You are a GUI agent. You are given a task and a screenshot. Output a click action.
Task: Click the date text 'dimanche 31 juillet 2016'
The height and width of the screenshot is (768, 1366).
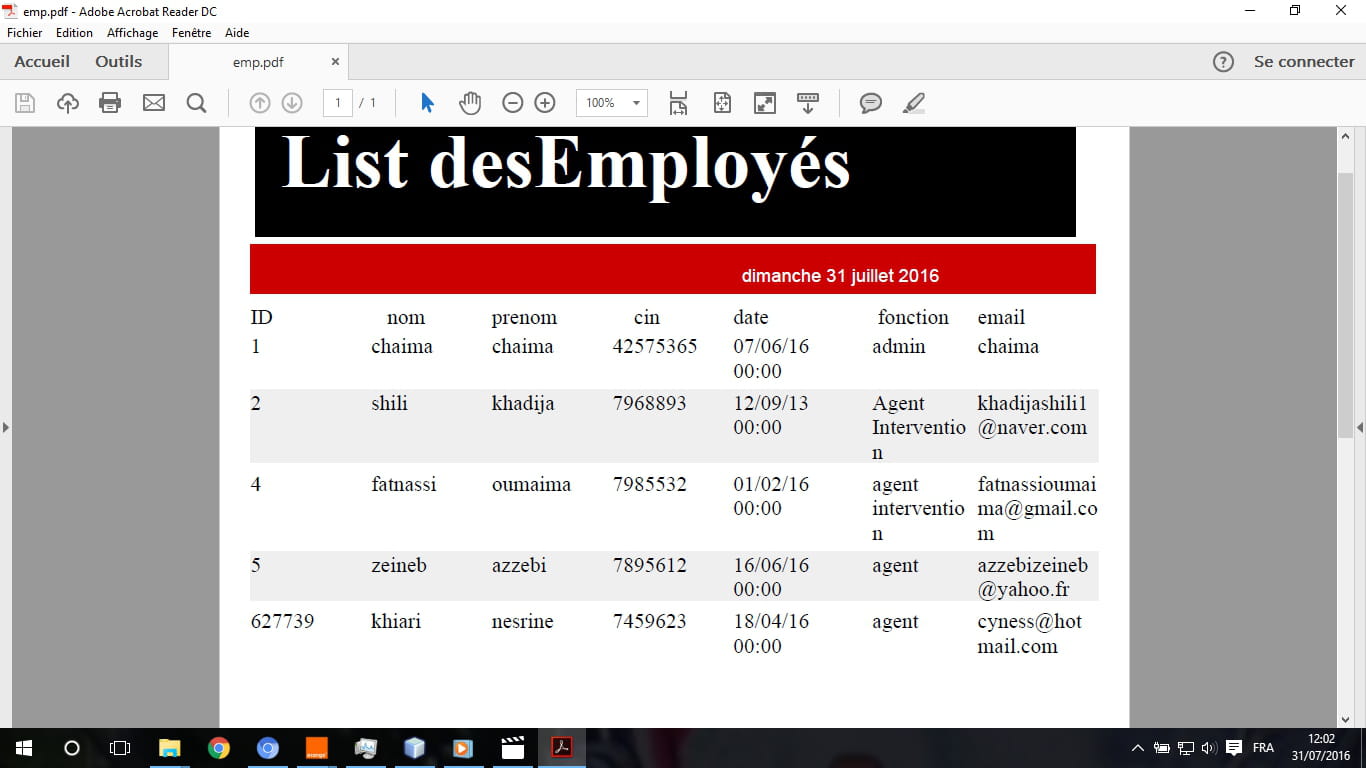pos(840,276)
